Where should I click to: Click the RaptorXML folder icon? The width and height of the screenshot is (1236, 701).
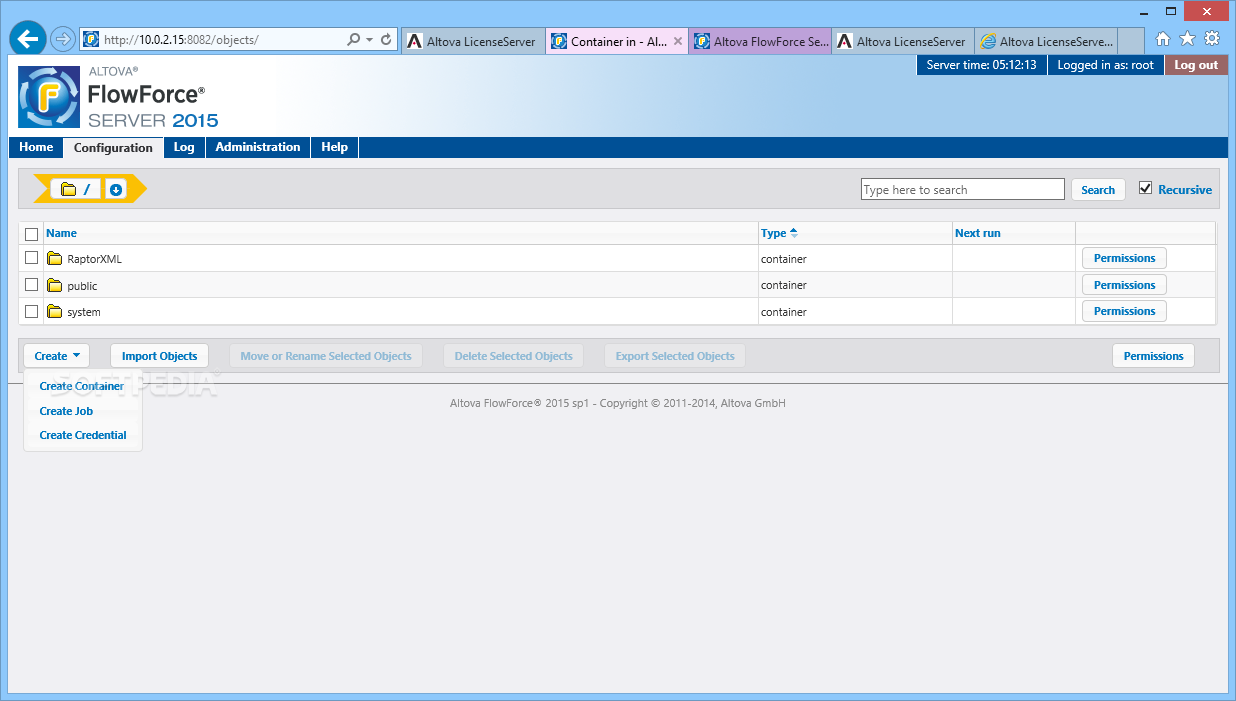[55, 259]
